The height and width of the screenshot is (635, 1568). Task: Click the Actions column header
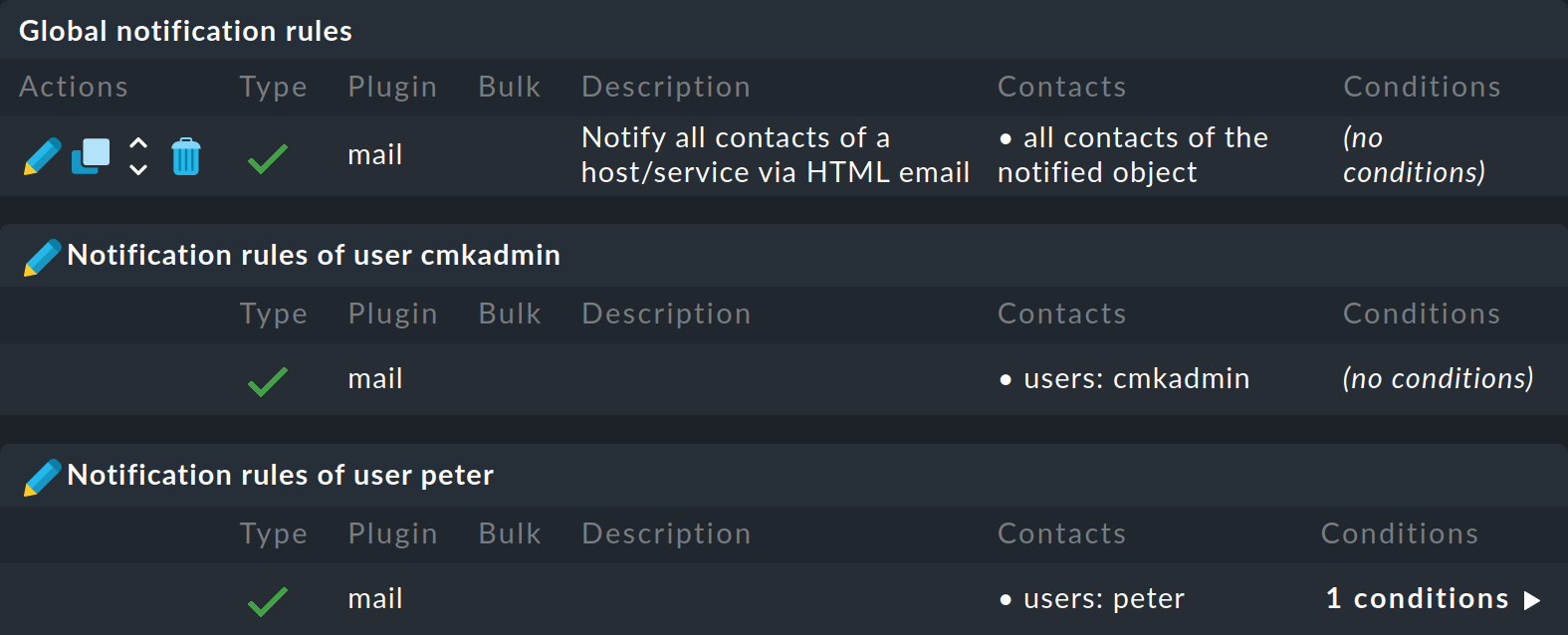(73, 87)
